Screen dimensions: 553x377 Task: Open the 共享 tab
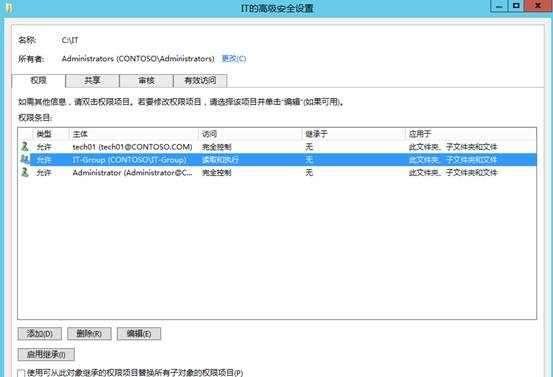pos(92,80)
